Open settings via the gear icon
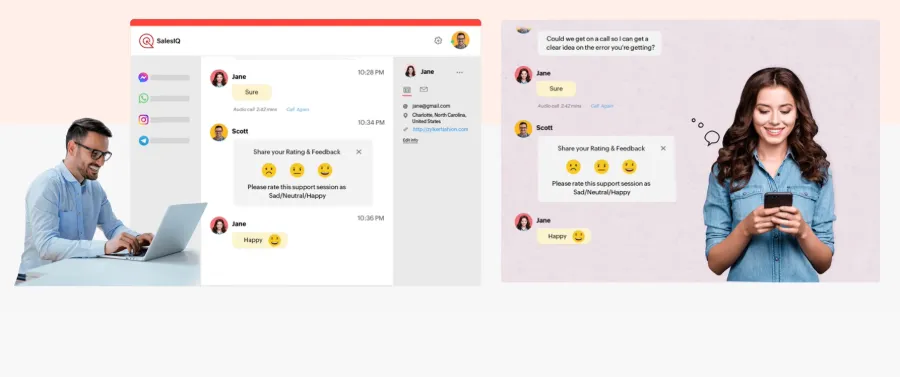The height and width of the screenshot is (377, 900). (438, 41)
